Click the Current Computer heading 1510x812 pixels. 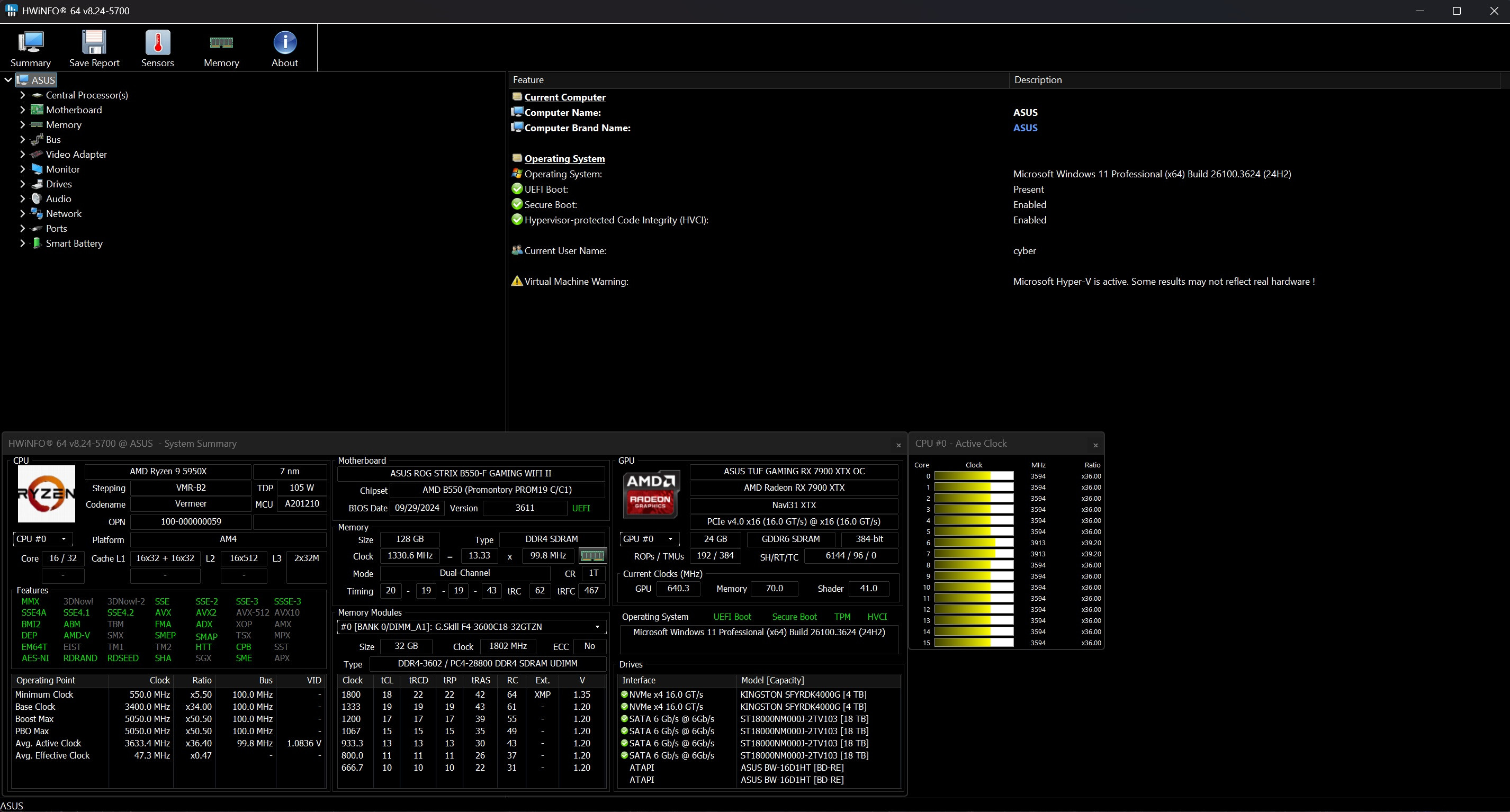[x=564, y=97]
